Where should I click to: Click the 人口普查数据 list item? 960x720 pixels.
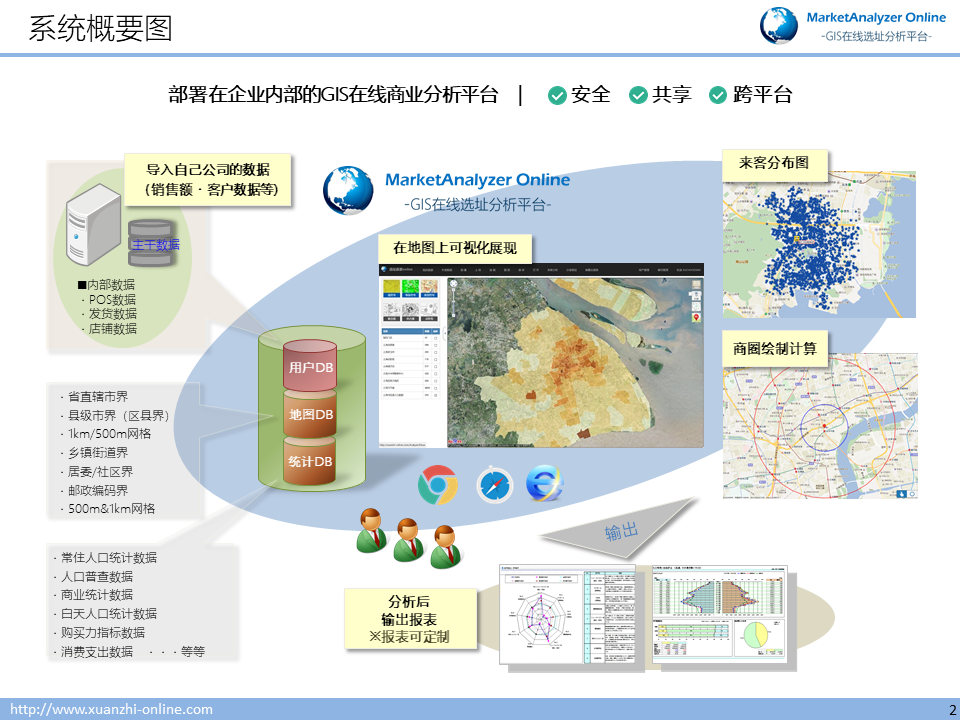point(94,577)
